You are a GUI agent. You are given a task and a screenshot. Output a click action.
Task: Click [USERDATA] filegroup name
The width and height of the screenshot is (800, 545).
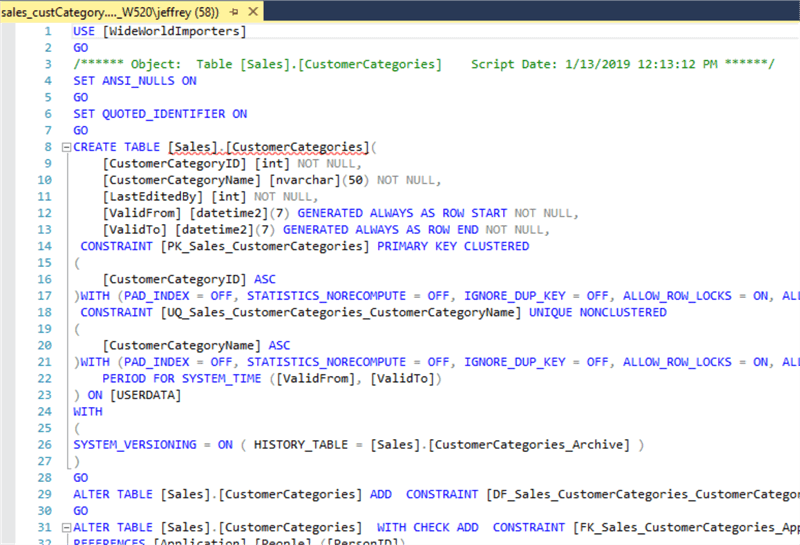pos(146,395)
